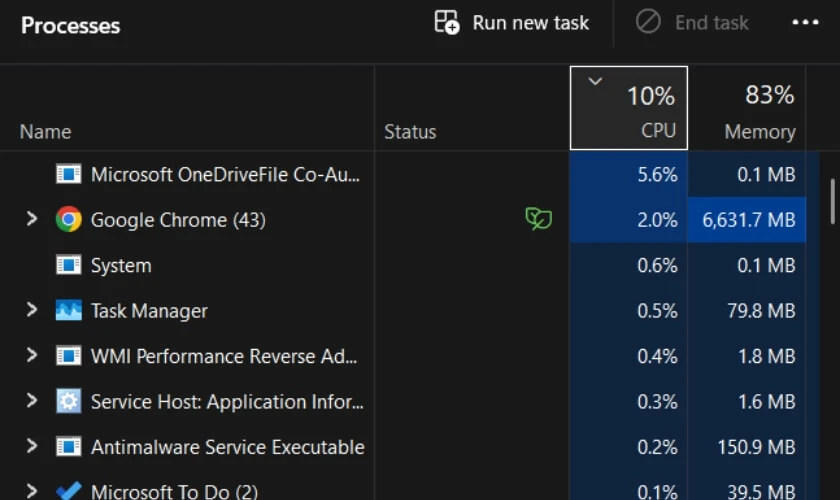Screen dimensions: 840x500
Task: Select the WMI Performance Reverse Ad... name
Action: [224, 356]
